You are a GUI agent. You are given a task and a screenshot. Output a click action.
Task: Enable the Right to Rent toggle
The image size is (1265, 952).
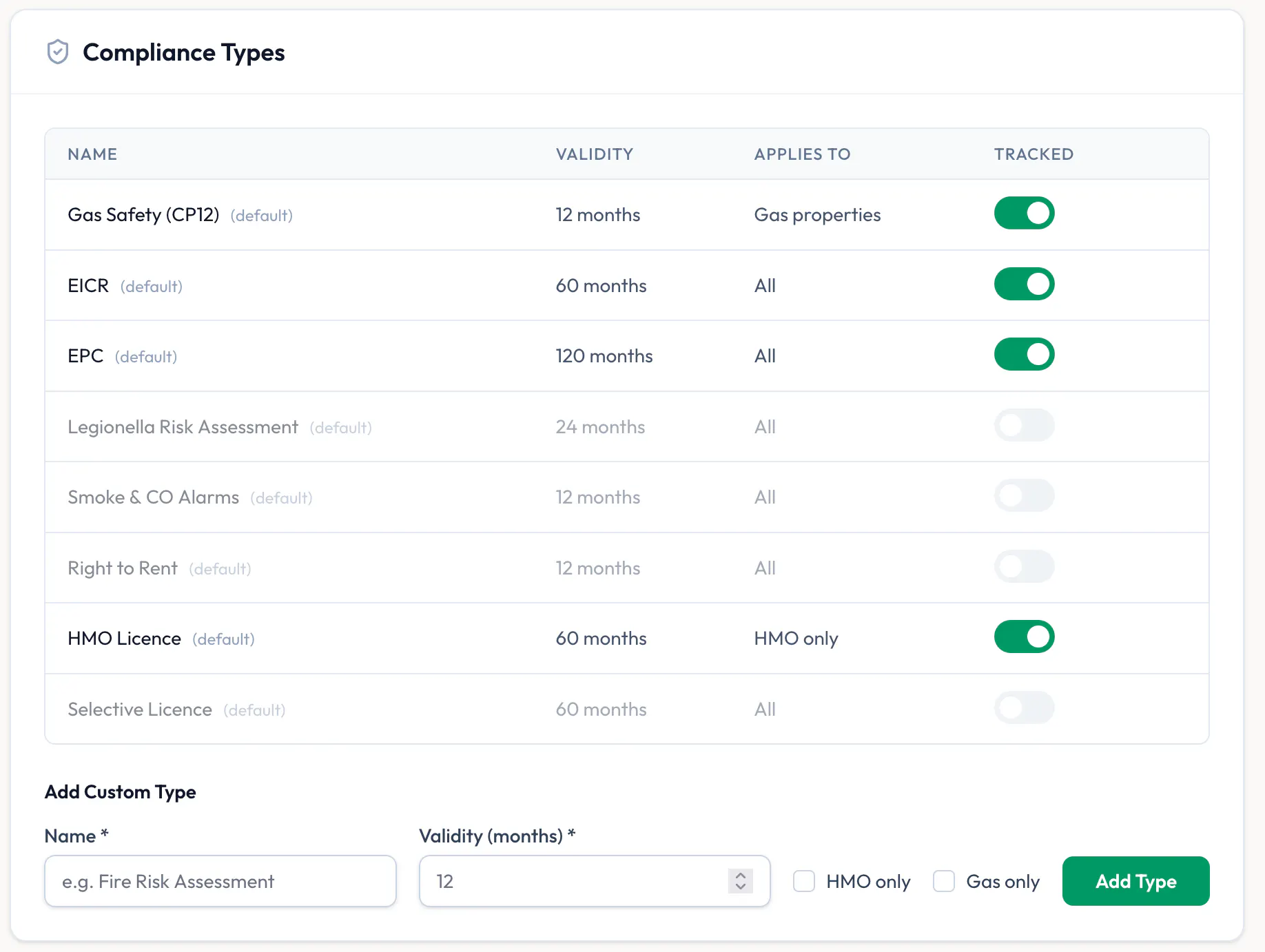1024,566
